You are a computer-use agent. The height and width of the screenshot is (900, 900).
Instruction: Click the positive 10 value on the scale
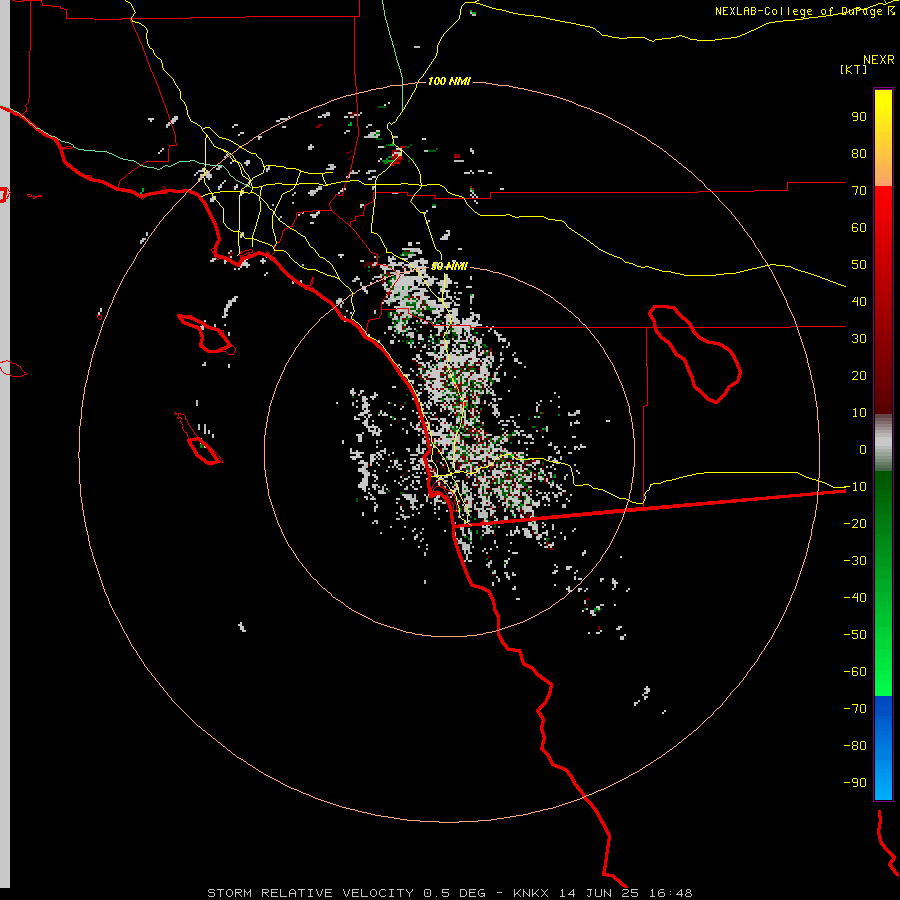click(859, 413)
